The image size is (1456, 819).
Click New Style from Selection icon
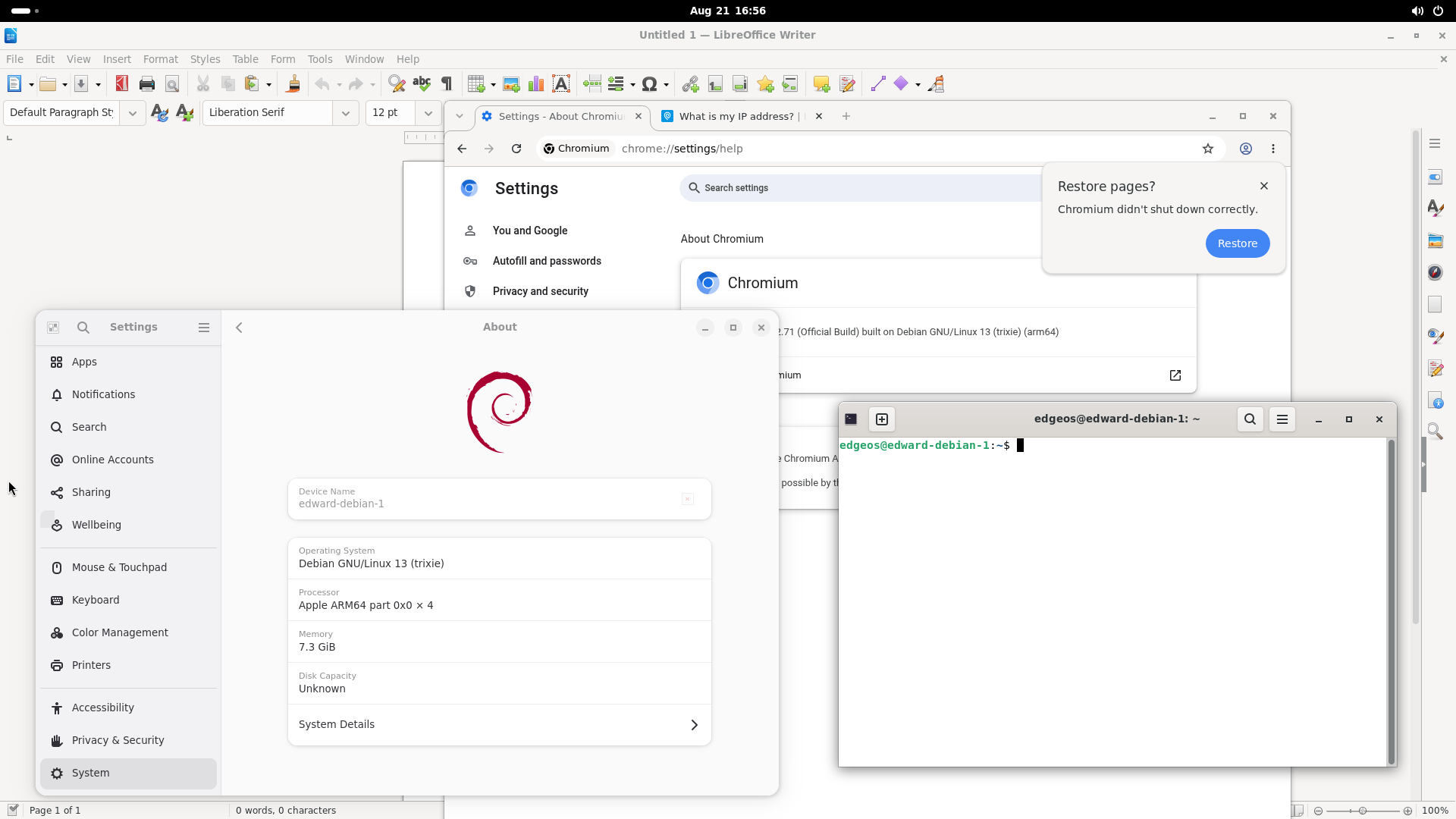click(184, 113)
